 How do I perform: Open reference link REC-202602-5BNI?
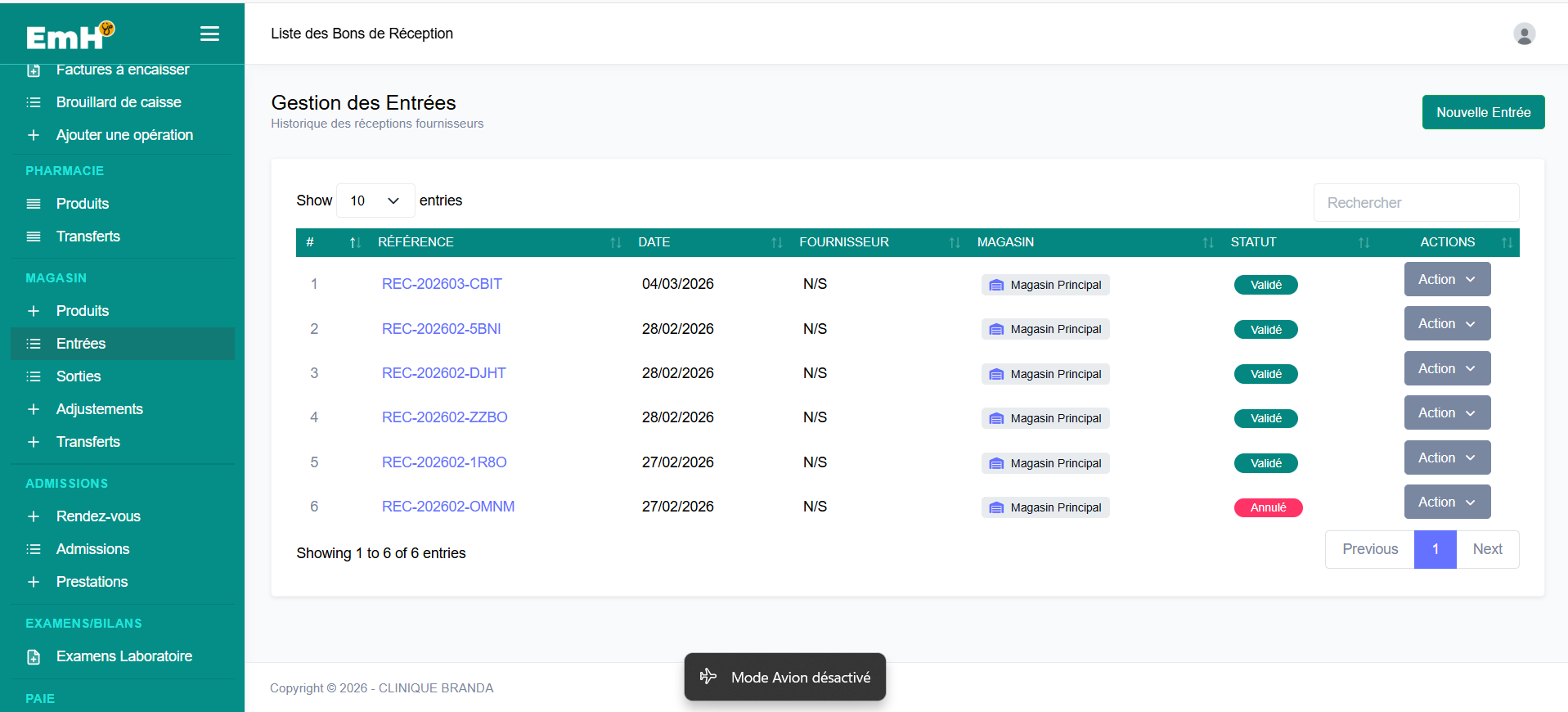(441, 329)
